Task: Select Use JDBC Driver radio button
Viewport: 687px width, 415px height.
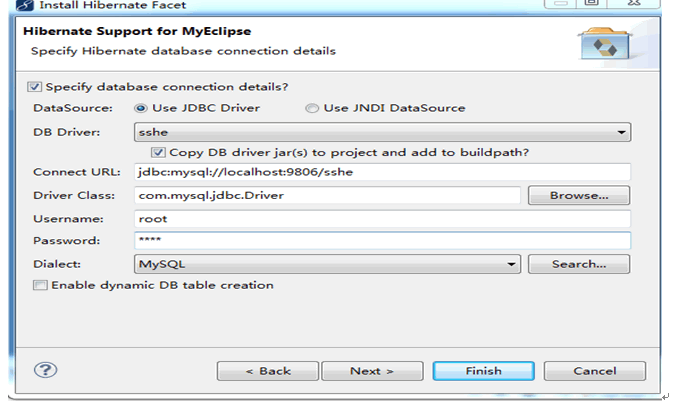Action: (x=141, y=108)
